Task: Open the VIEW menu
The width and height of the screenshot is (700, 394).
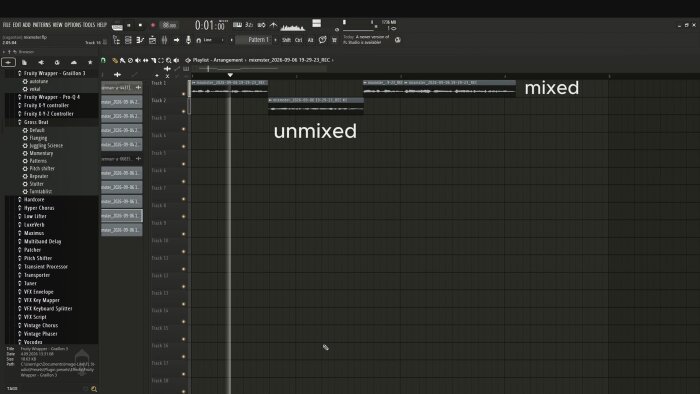Action: coord(58,25)
